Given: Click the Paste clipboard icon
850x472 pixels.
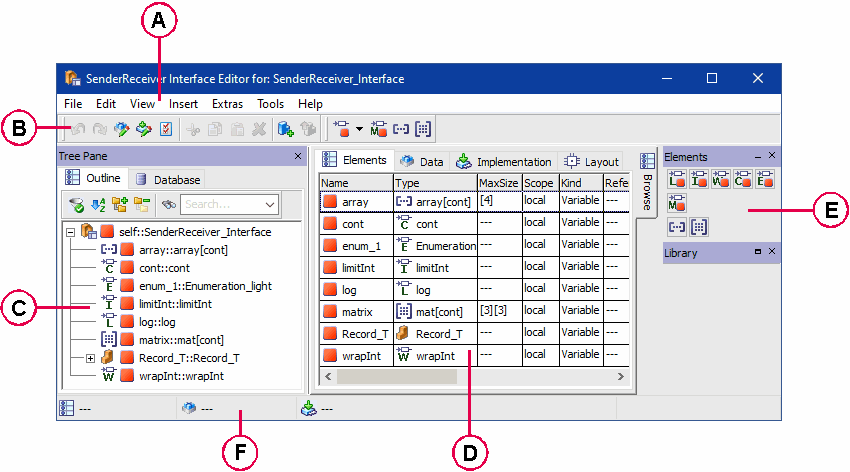Looking at the screenshot, I should click(237, 129).
